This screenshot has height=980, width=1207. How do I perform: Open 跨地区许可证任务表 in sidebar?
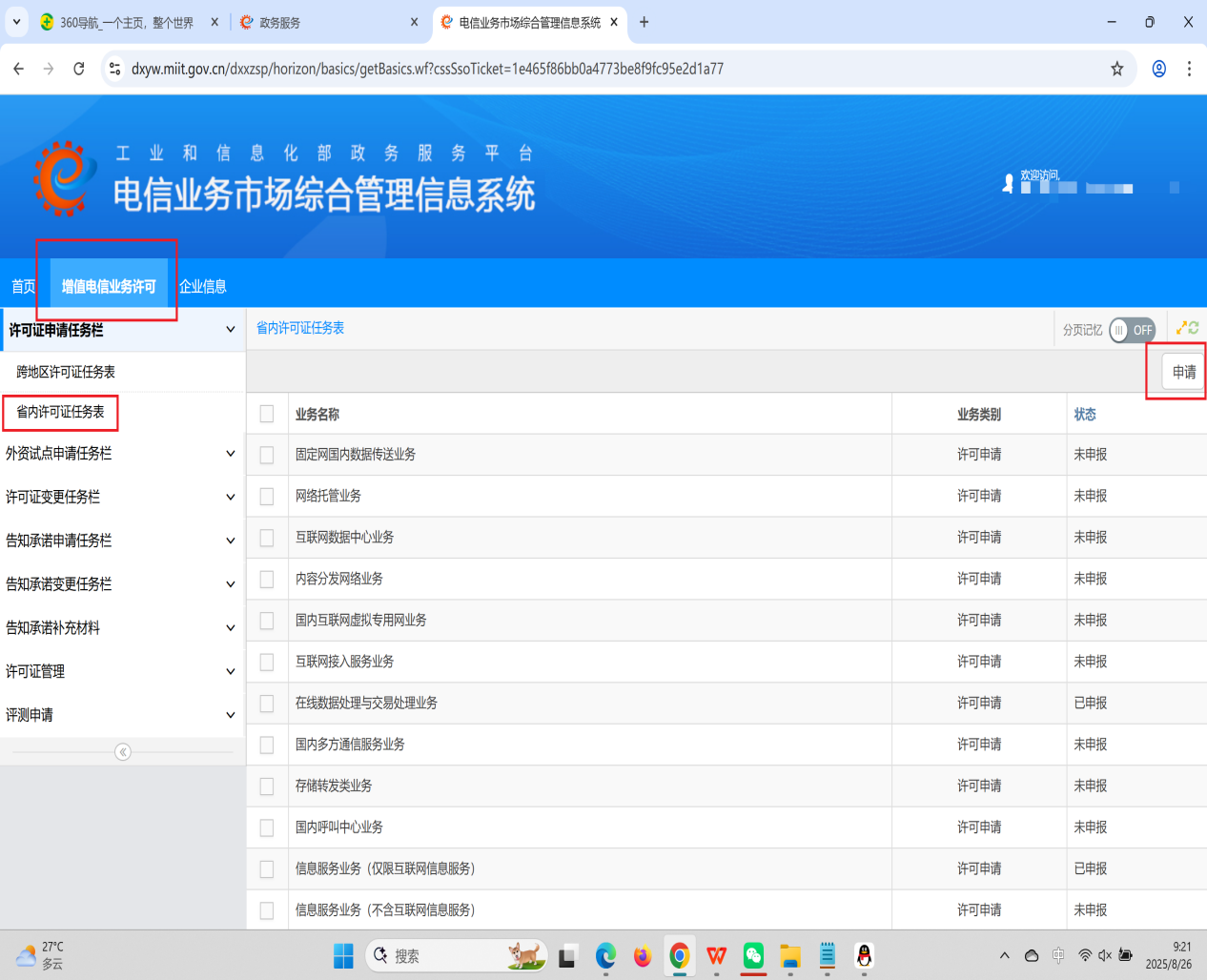(66, 372)
